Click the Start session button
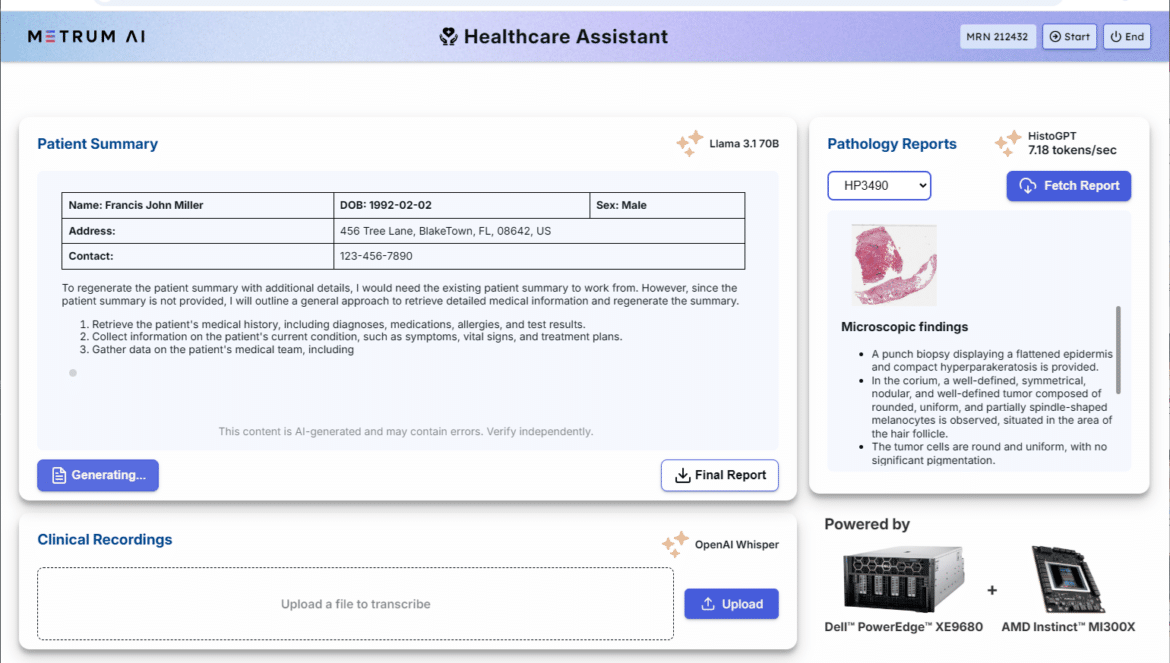 [1069, 37]
